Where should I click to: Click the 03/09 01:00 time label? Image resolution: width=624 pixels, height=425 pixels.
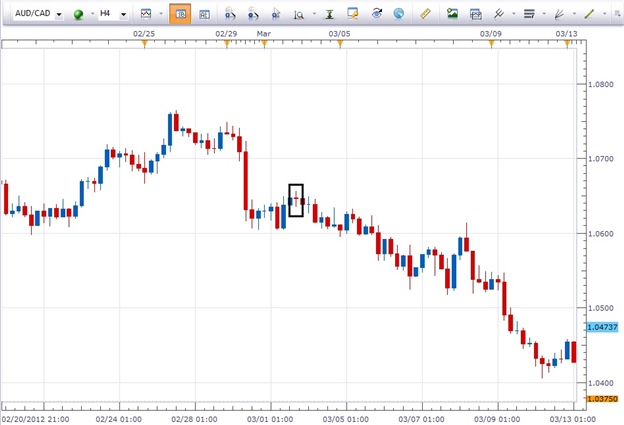(497, 419)
